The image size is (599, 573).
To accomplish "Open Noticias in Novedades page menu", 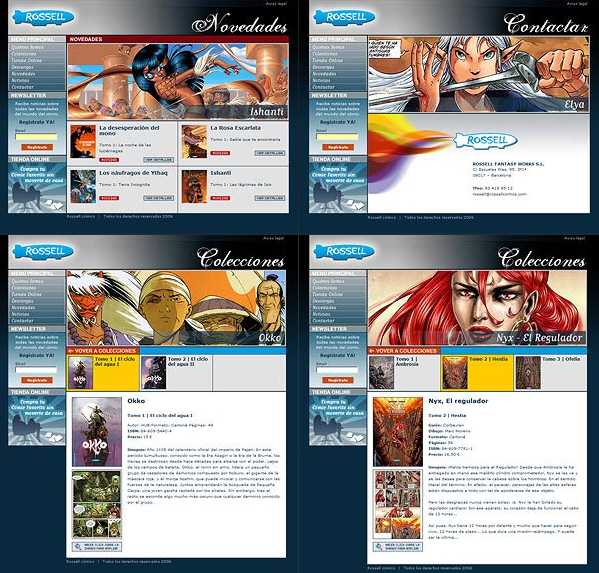I will (20, 80).
